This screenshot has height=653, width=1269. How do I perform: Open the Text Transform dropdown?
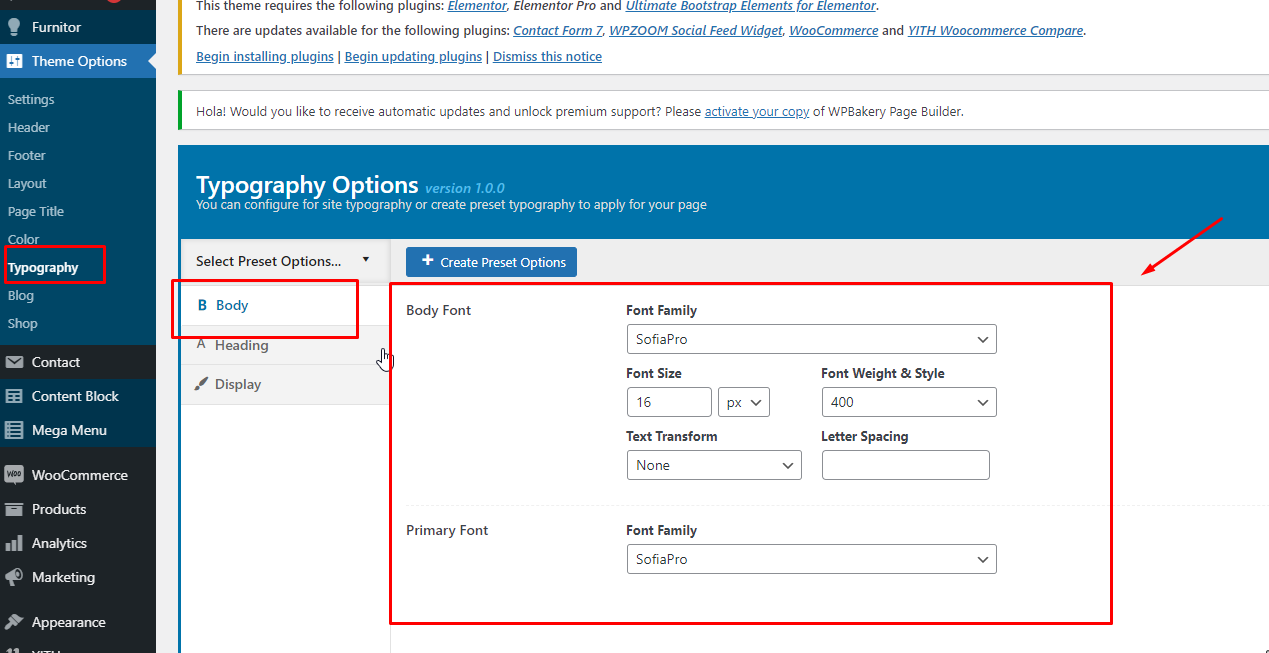714,465
